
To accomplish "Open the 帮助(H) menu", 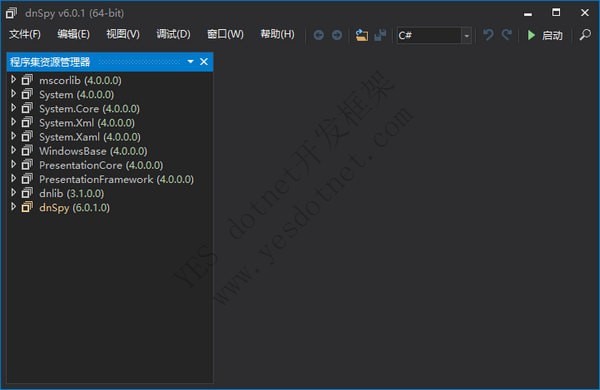I will point(277,34).
